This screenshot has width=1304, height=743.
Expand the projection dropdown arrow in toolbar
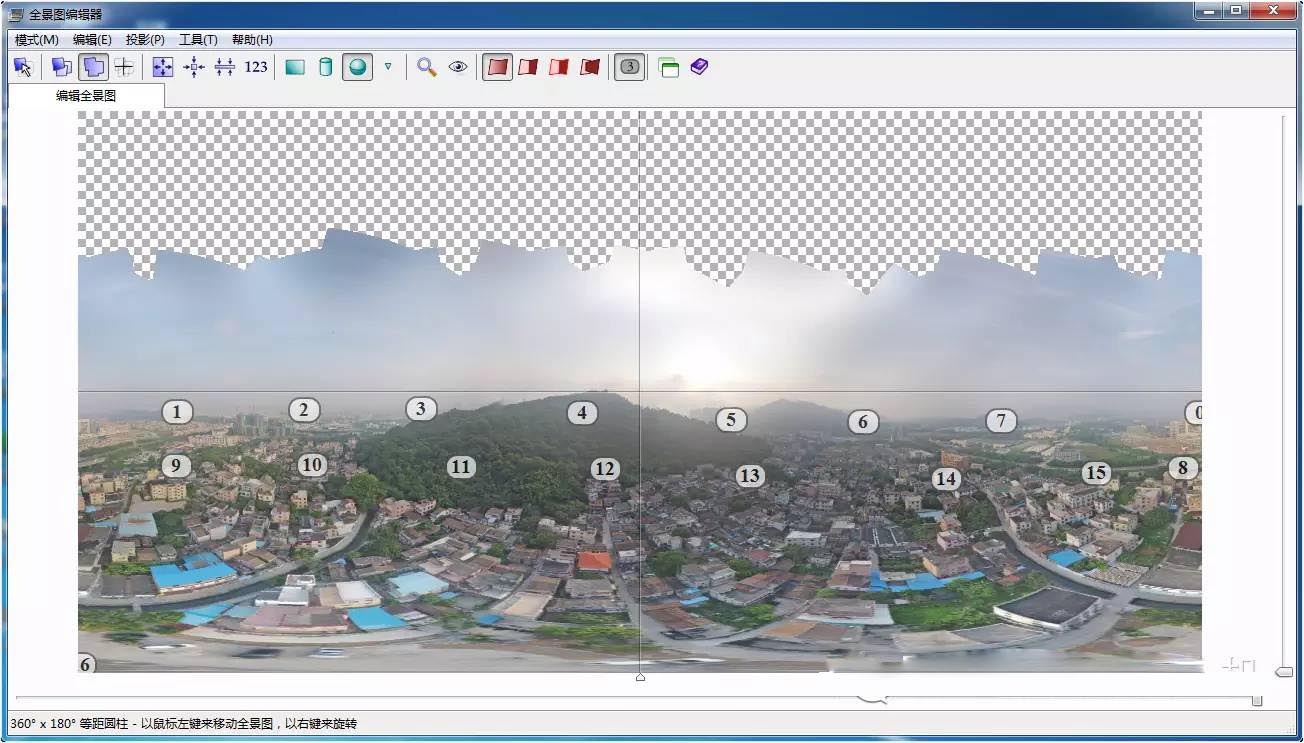(388, 67)
